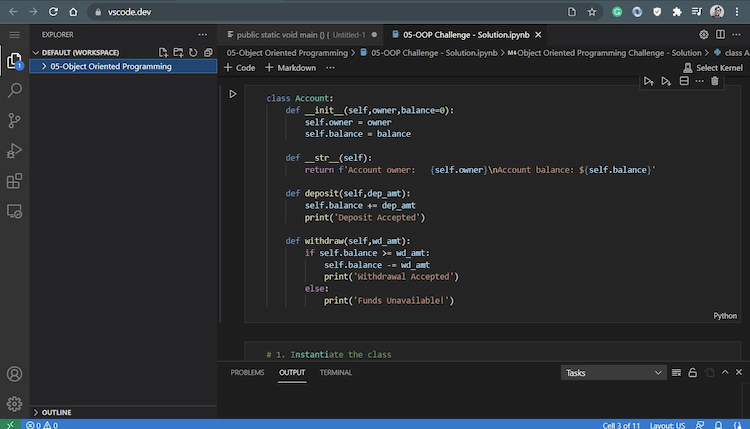Open the Manage gear in activity bar
This screenshot has height=429, width=750.
(14, 404)
